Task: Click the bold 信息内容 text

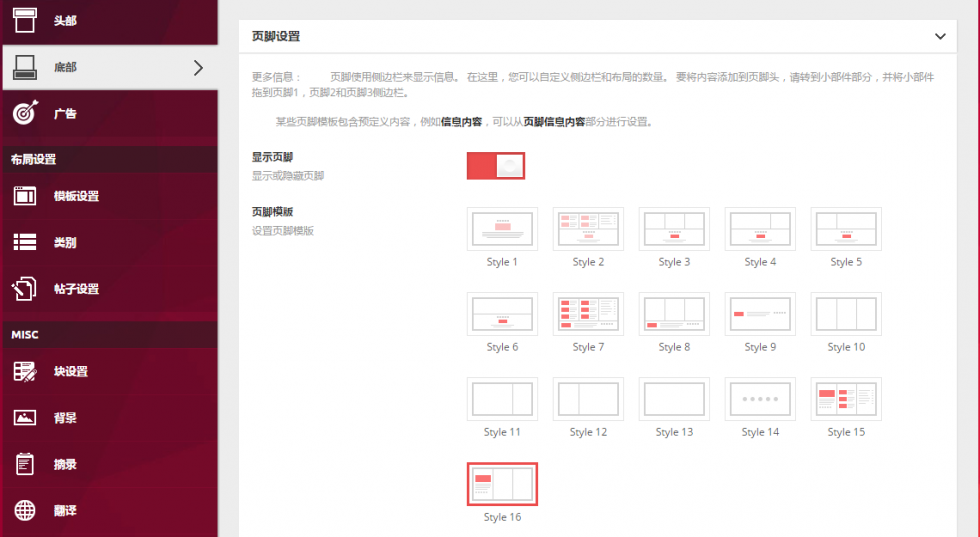Action: (x=461, y=122)
